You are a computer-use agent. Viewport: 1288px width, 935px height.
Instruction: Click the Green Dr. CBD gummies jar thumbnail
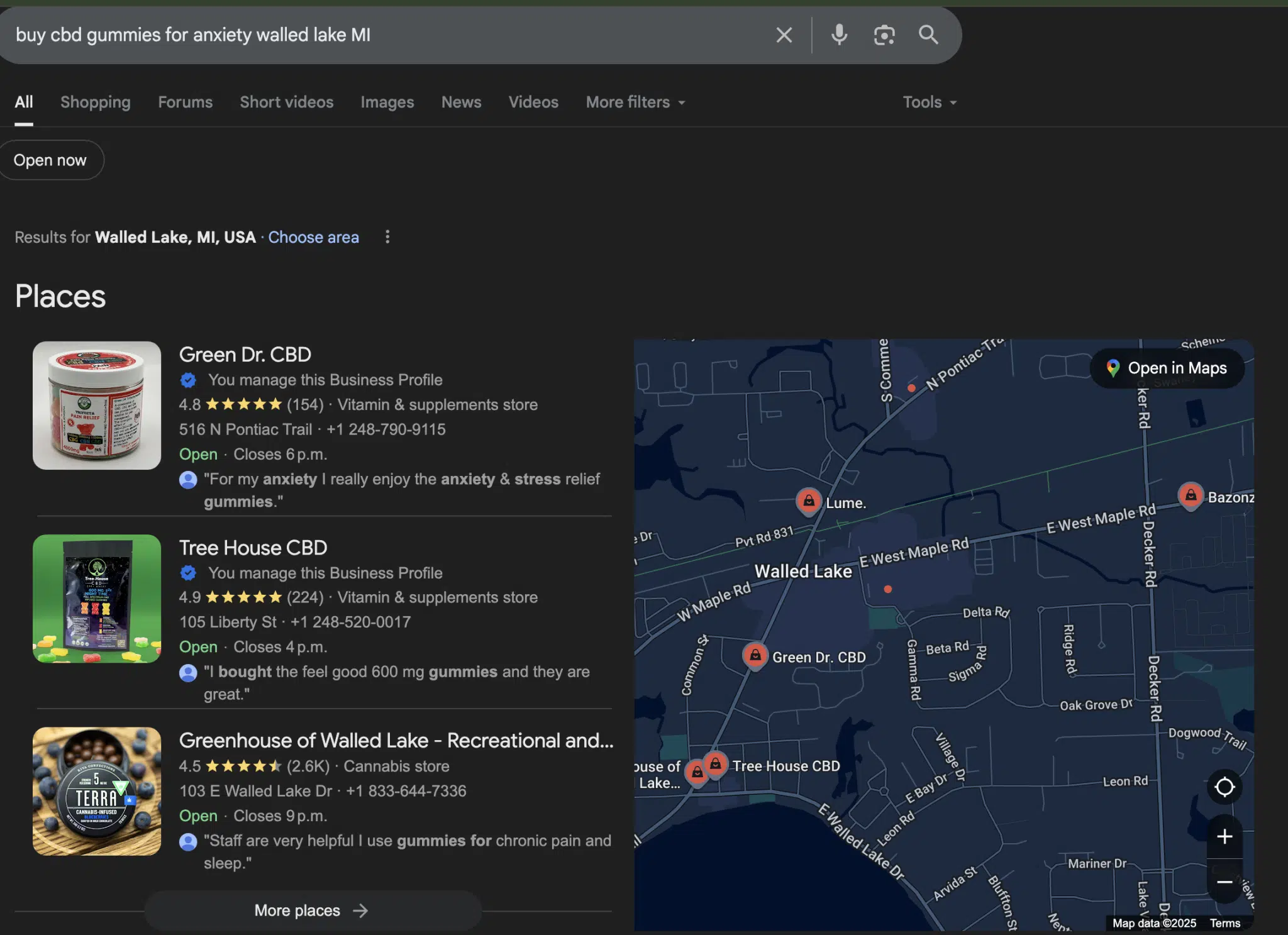97,406
